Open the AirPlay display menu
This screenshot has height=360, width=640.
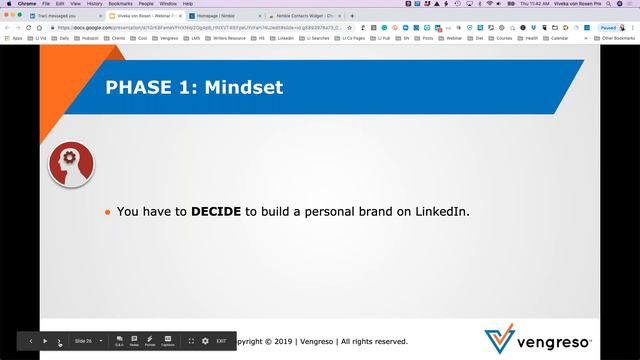pyautogui.click(x=469, y=4)
